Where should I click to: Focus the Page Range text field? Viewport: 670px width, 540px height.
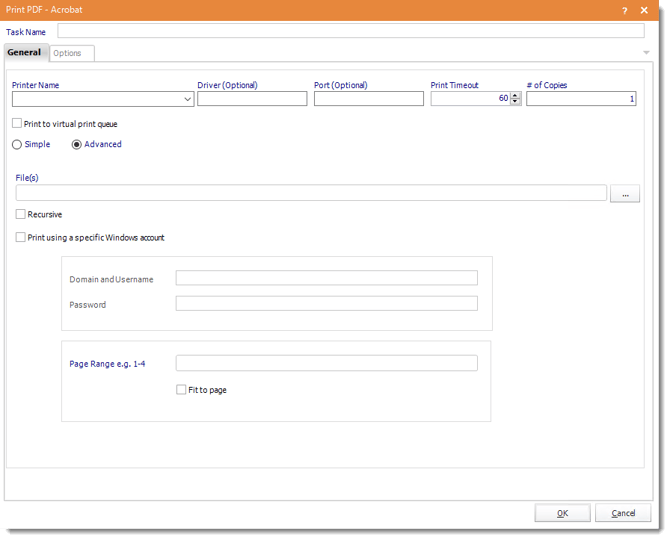pos(326,363)
